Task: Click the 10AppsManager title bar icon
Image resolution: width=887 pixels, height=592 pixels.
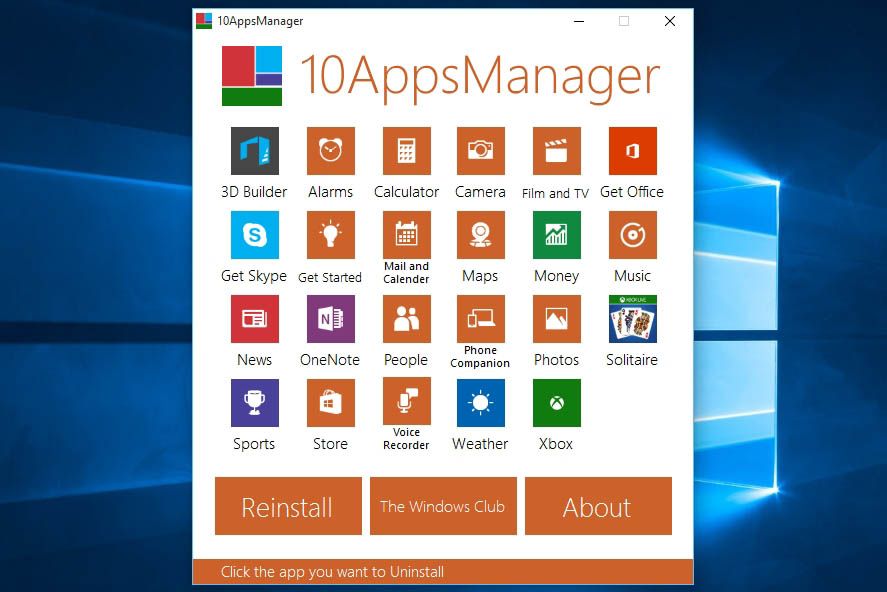Action: (204, 21)
